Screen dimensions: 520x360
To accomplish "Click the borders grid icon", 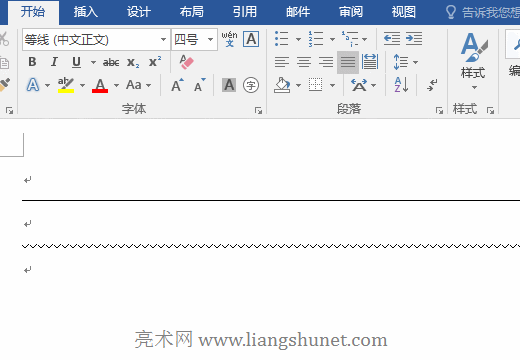I will [315, 85].
